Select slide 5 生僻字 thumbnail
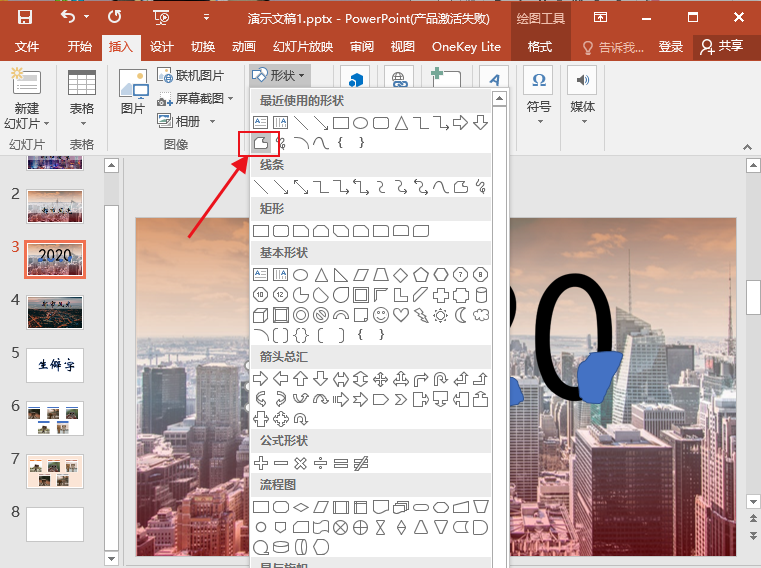The height and width of the screenshot is (568, 761). 55,365
